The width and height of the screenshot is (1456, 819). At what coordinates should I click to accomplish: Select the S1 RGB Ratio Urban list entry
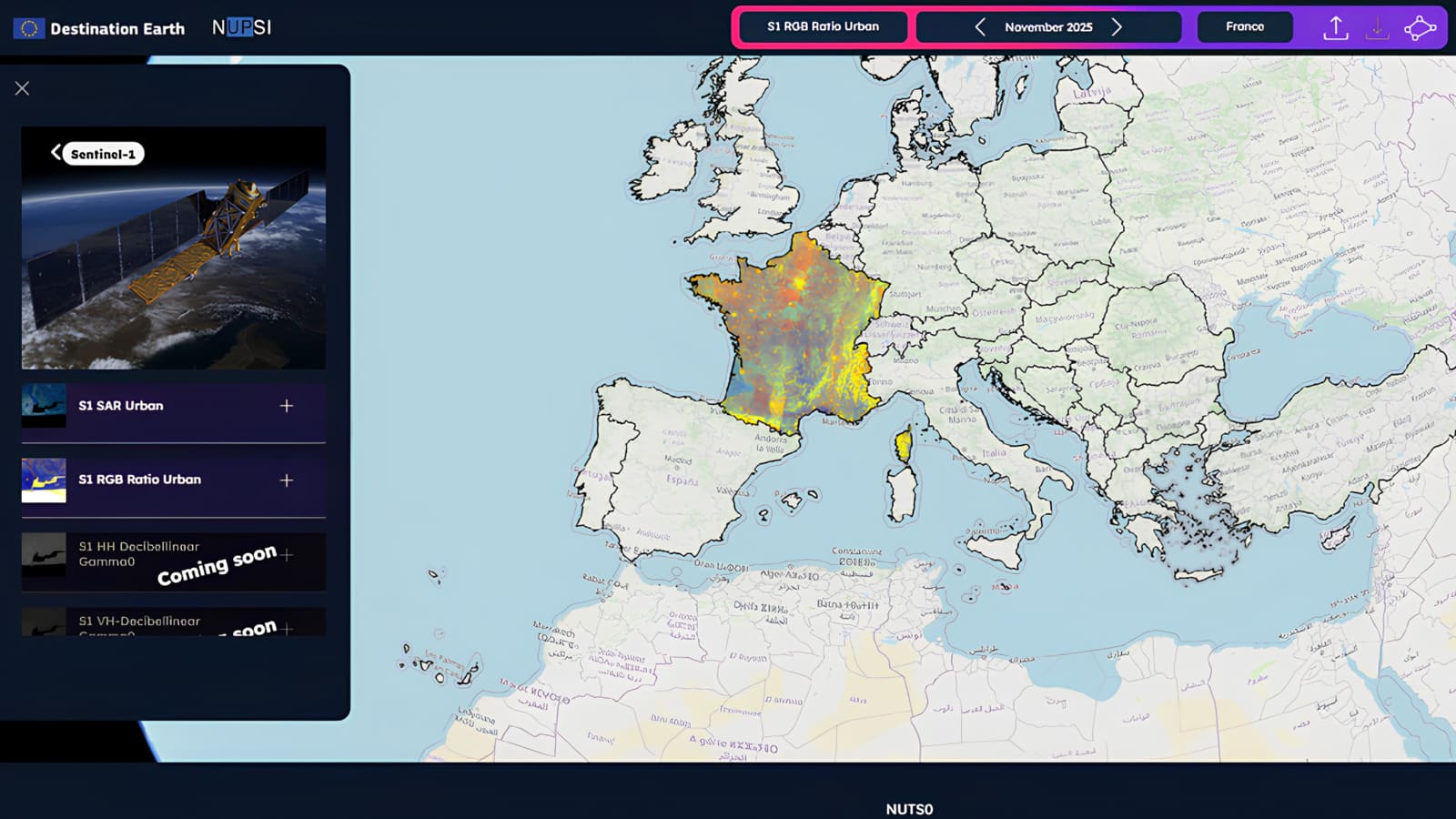pyautogui.click(x=139, y=480)
